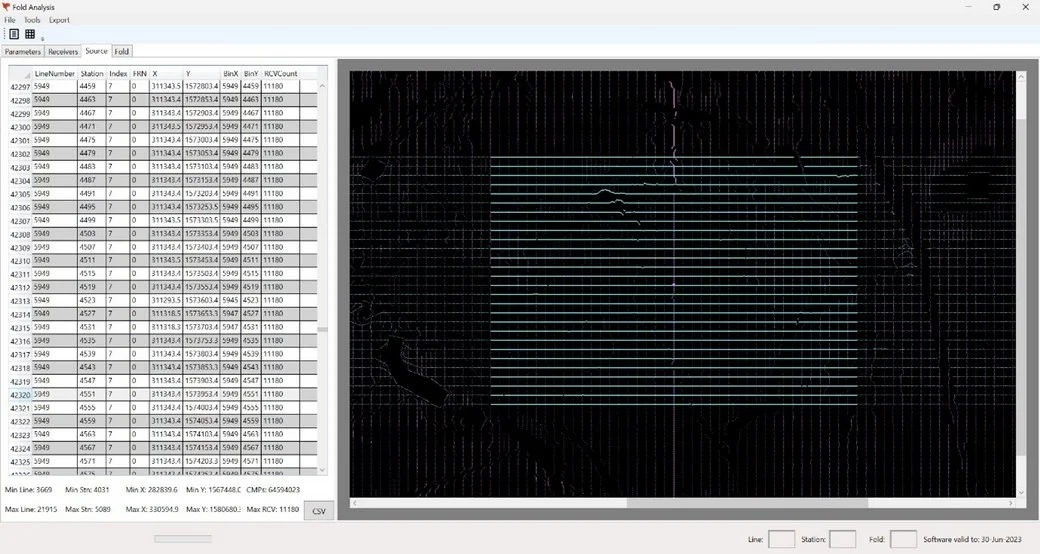Click Software valid to: 30-Jun-2023 text
Screen dimensions: 1040x554
972,539
